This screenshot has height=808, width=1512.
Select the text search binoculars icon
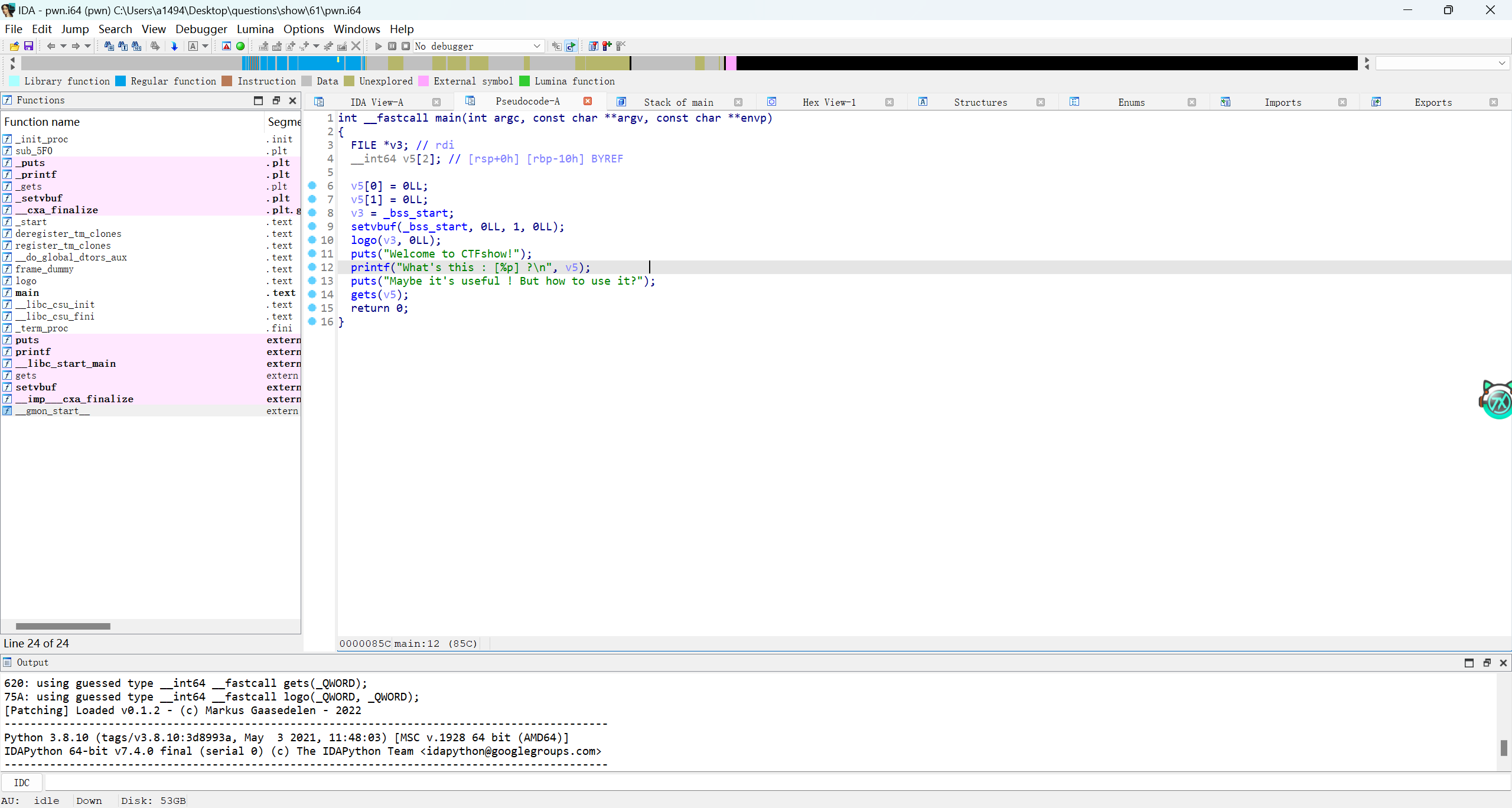click(122, 45)
